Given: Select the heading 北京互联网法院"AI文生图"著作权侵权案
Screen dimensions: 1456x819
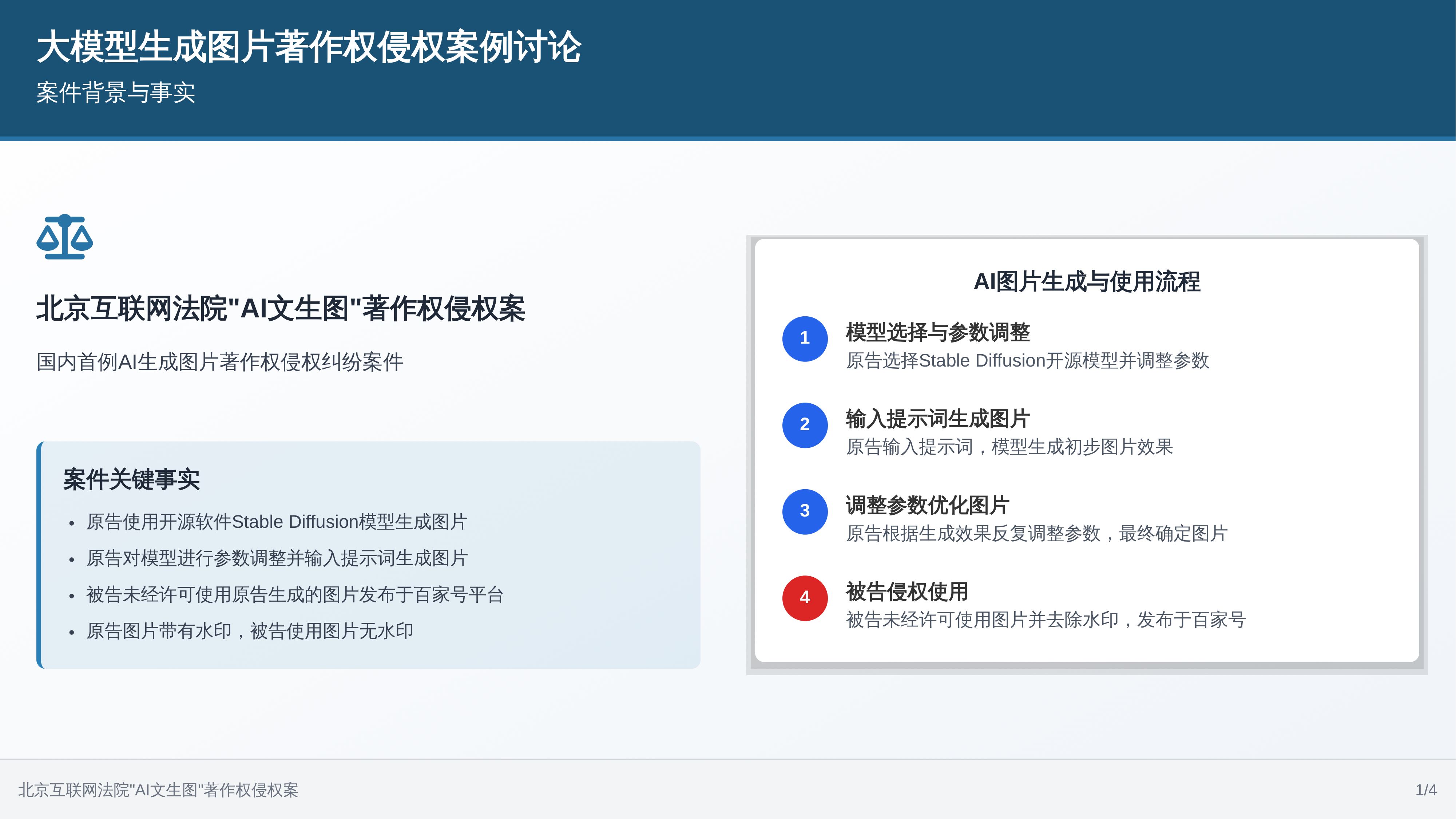Looking at the screenshot, I should point(280,309).
